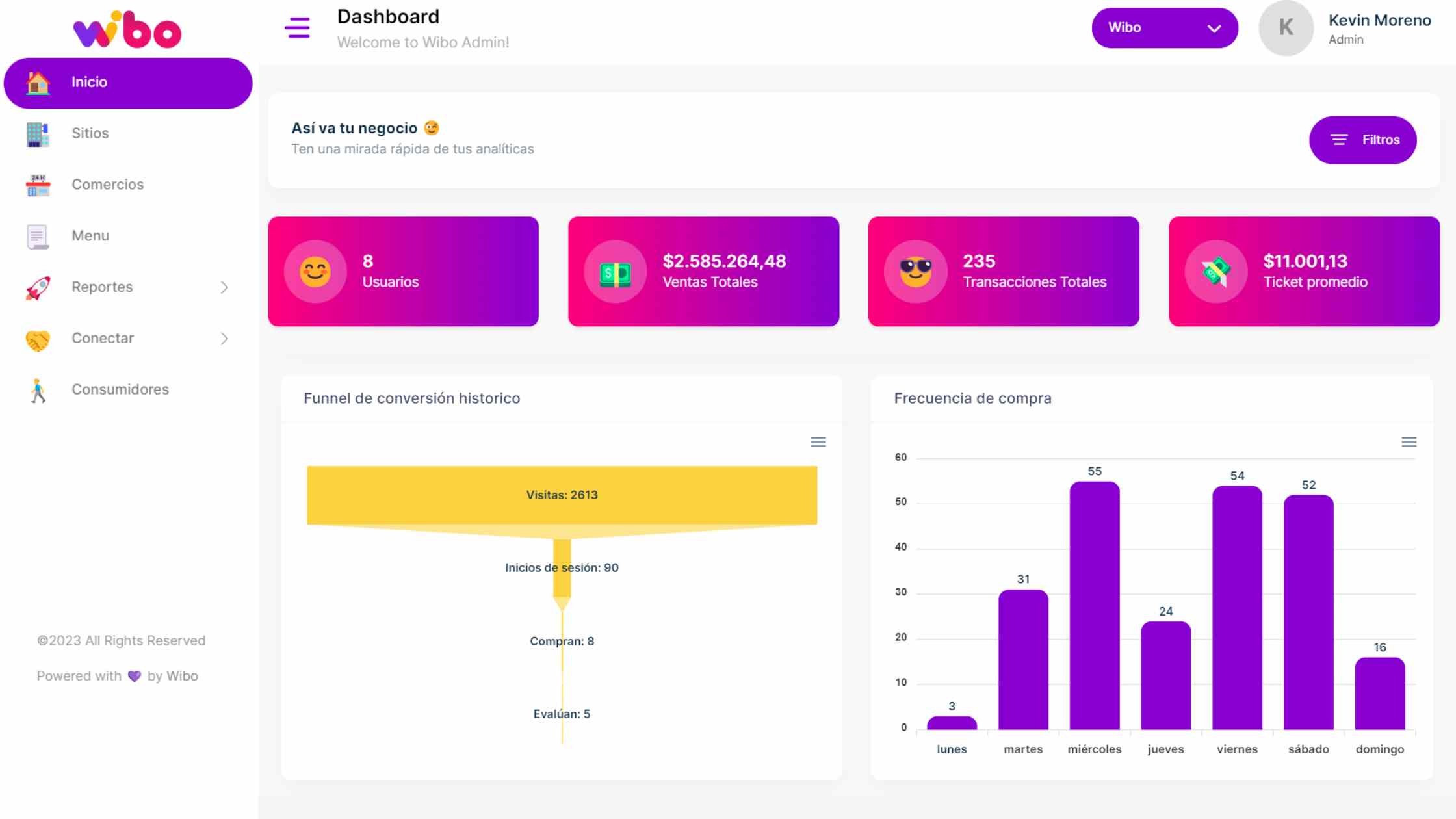Click the Comercios sidebar icon
The height and width of the screenshot is (819, 1456).
[37, 184]
